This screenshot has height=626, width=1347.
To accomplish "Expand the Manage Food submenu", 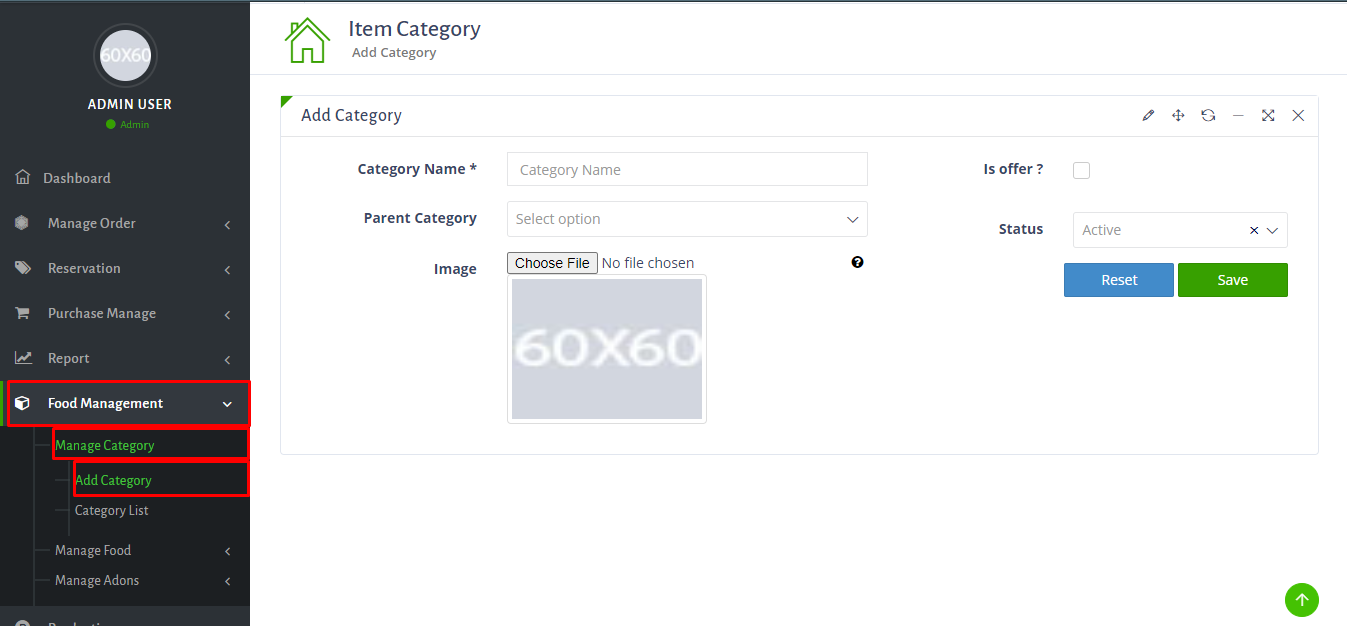I will [93, 550].
